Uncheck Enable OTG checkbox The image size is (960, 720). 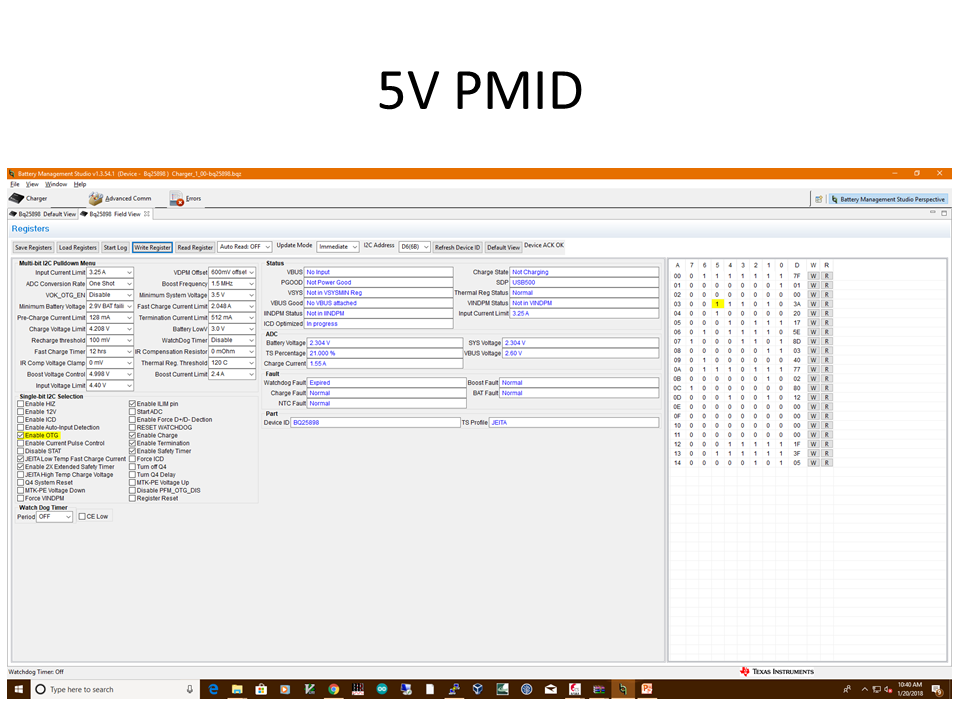point(21,435)
